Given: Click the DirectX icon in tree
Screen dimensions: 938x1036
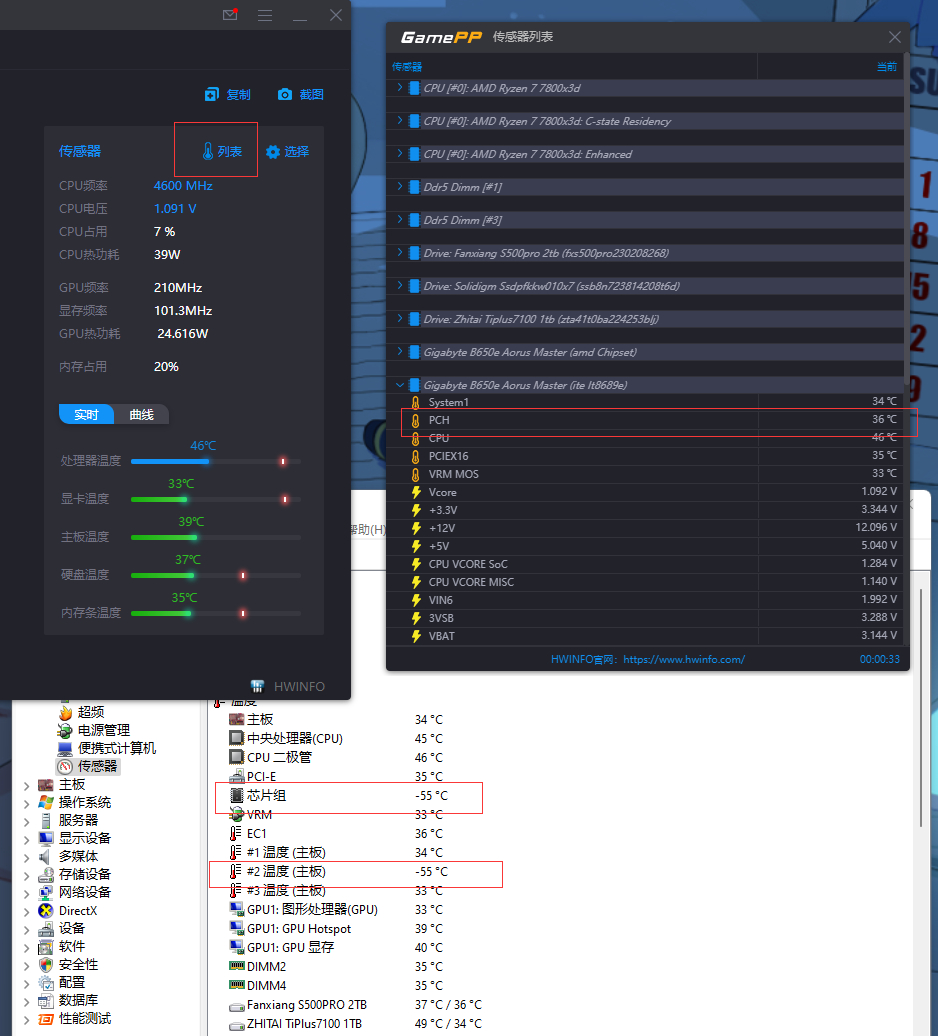Looking at the screenshot, I should [x=46, y=910].
